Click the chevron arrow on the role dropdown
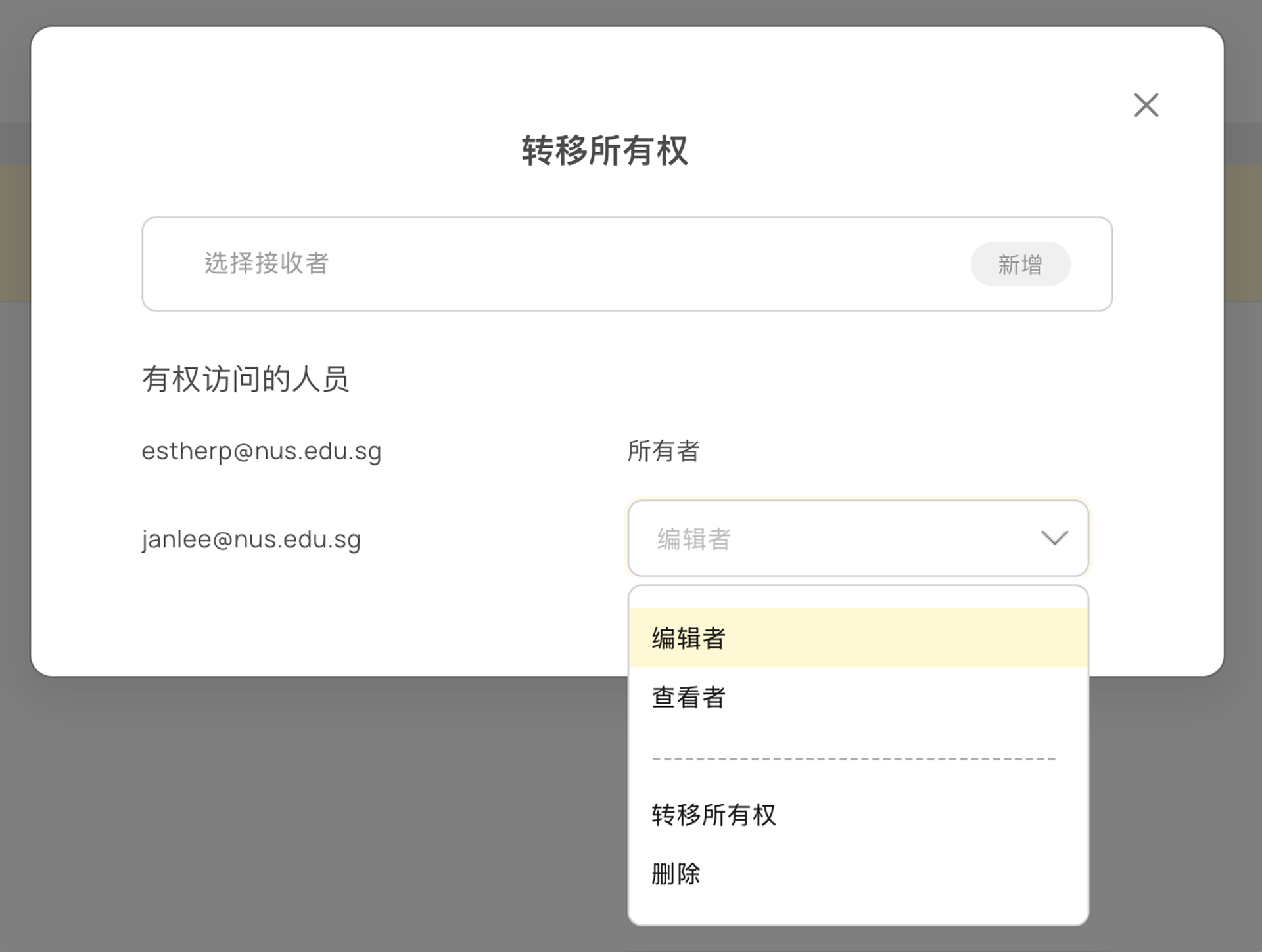Viewport: 1262px width, 952px height. 1054,538
